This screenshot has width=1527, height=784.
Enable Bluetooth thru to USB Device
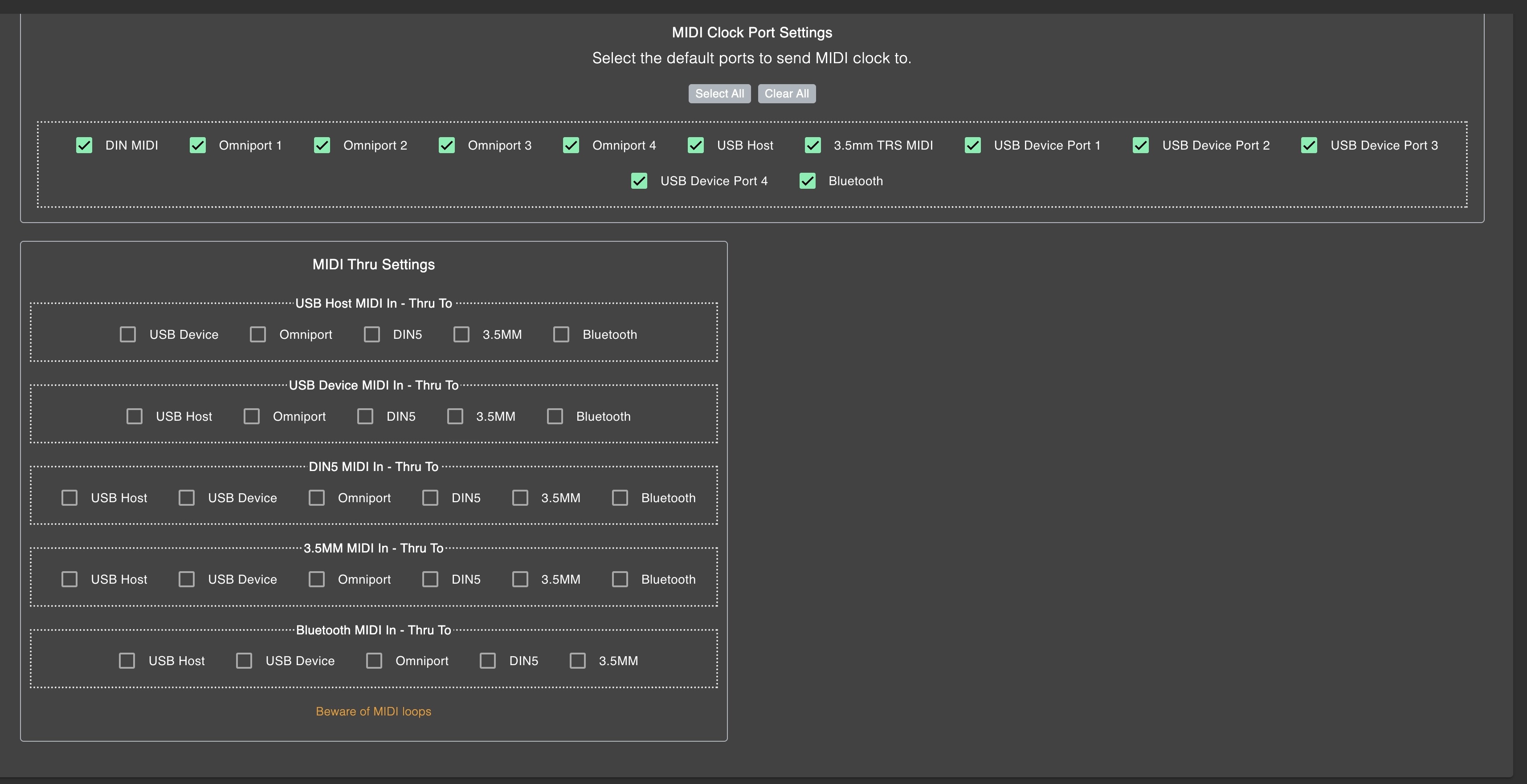tap(244, 661)
